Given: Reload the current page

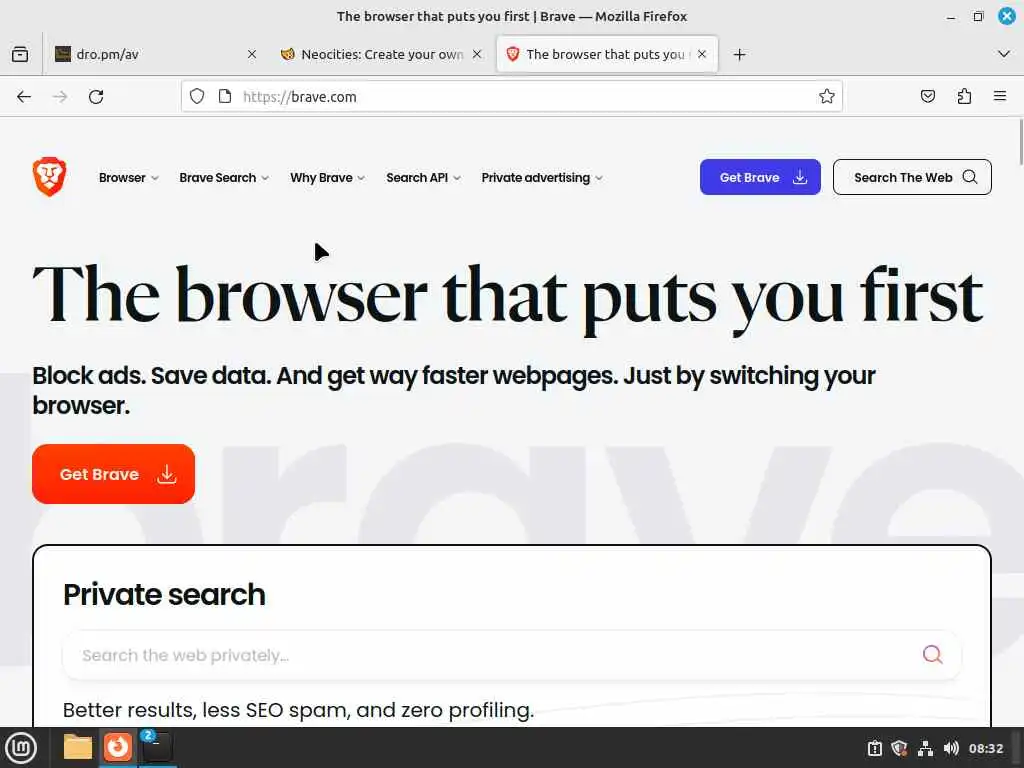Looking at the screenshot, I should pos(96,97).
